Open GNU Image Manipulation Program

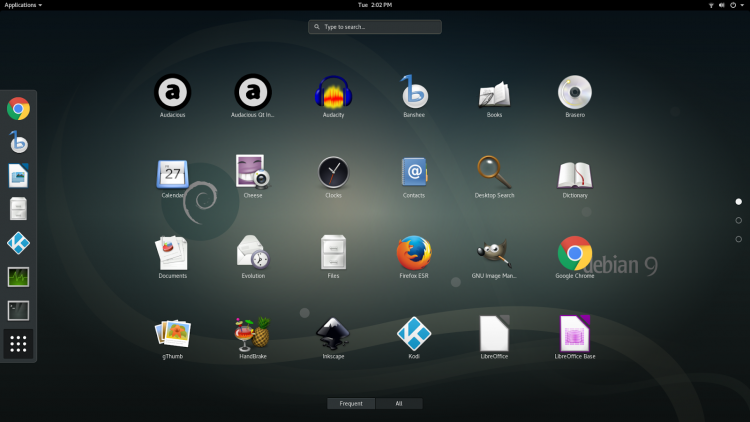[494, 257]
